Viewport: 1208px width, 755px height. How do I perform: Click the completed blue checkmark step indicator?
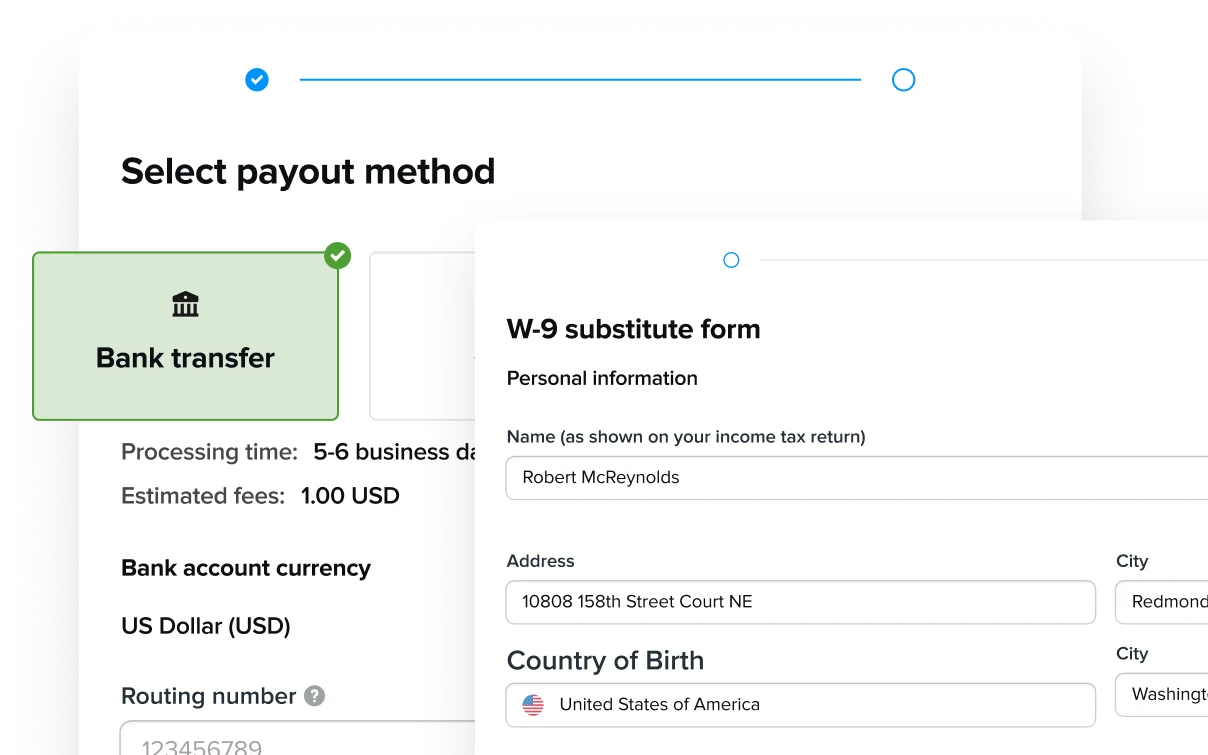[257, 79]
